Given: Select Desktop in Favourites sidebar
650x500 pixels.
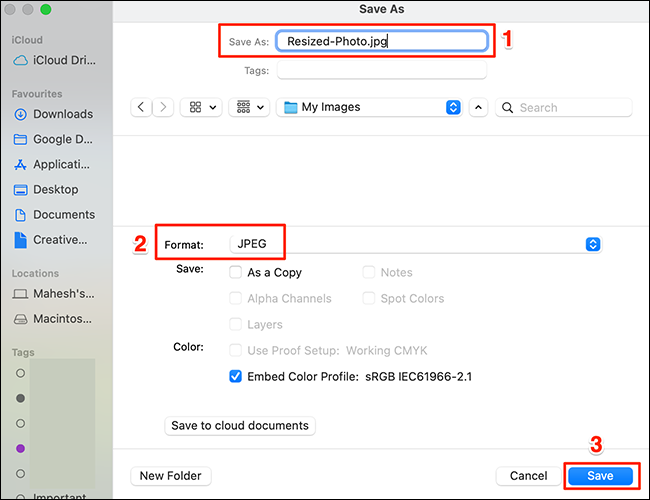Looking at the screenshot, I should click(53, 189).
